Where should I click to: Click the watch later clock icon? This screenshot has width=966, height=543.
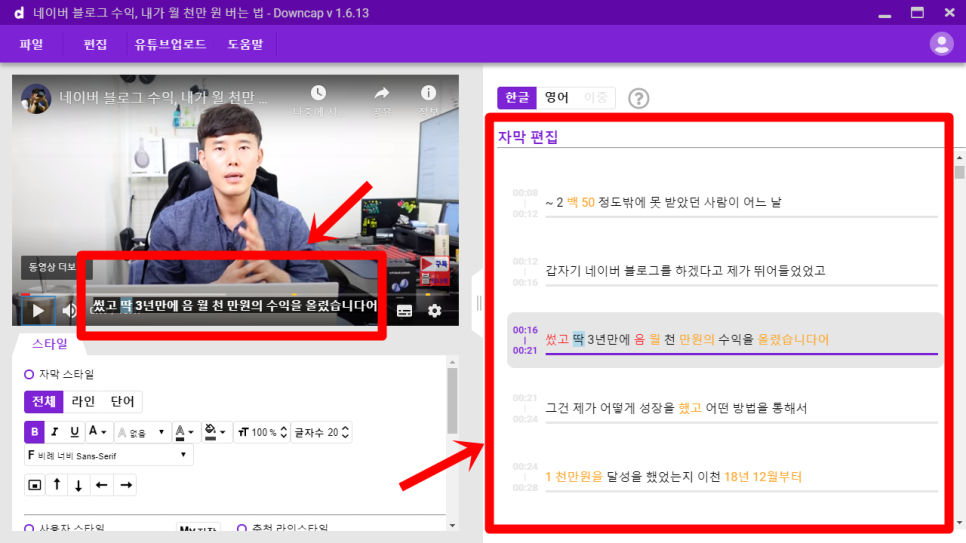[x=318, y=93]
